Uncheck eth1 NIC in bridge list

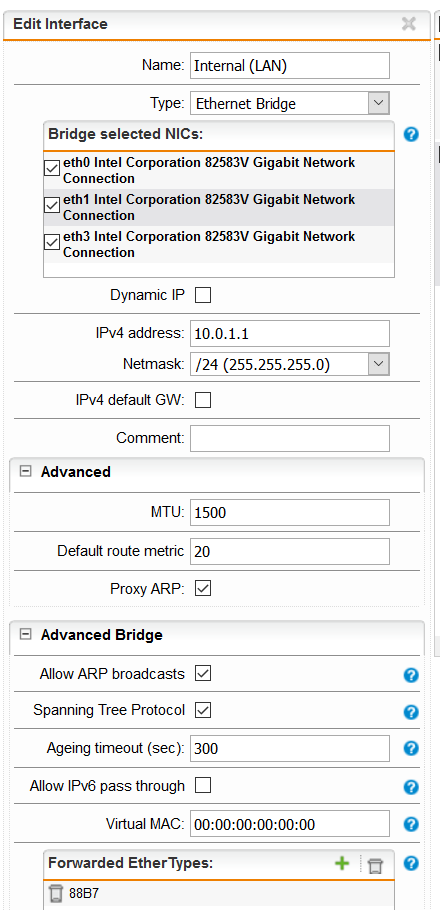click(x=52, y=205)
